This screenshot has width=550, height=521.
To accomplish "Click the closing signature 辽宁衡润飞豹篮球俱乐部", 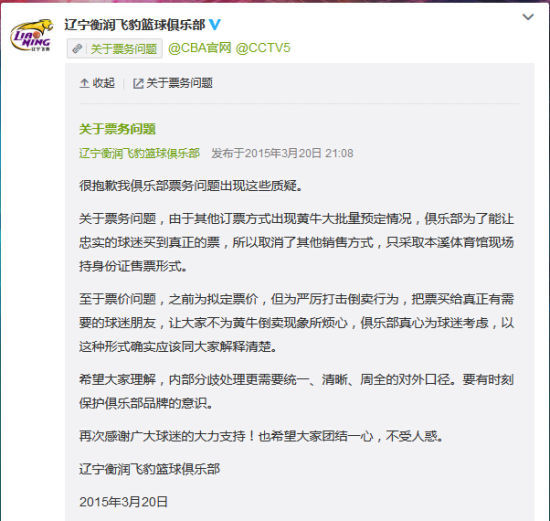I will (149, 469).
